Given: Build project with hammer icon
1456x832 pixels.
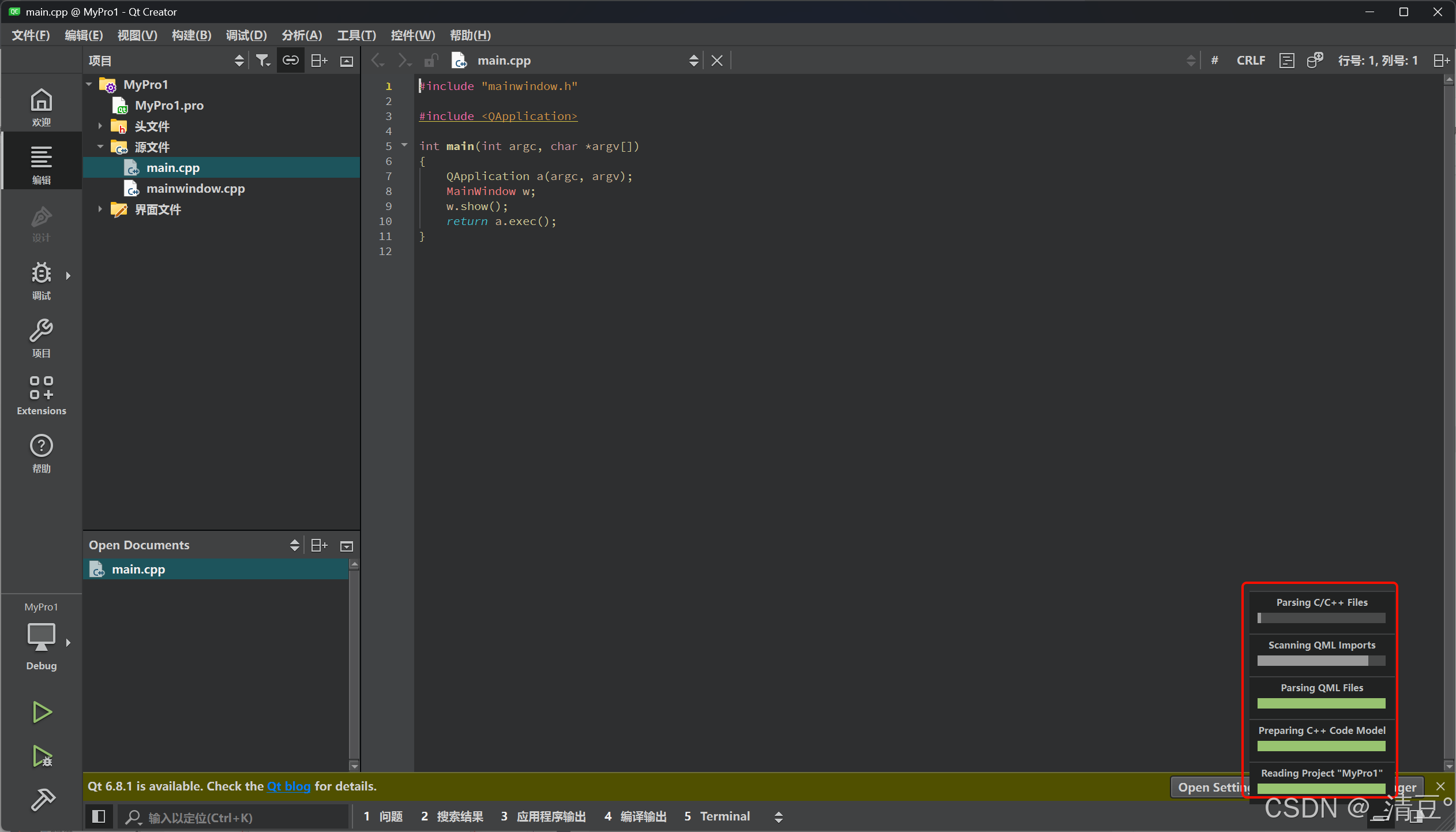Looking at the screenshot, I should point(42,800).
